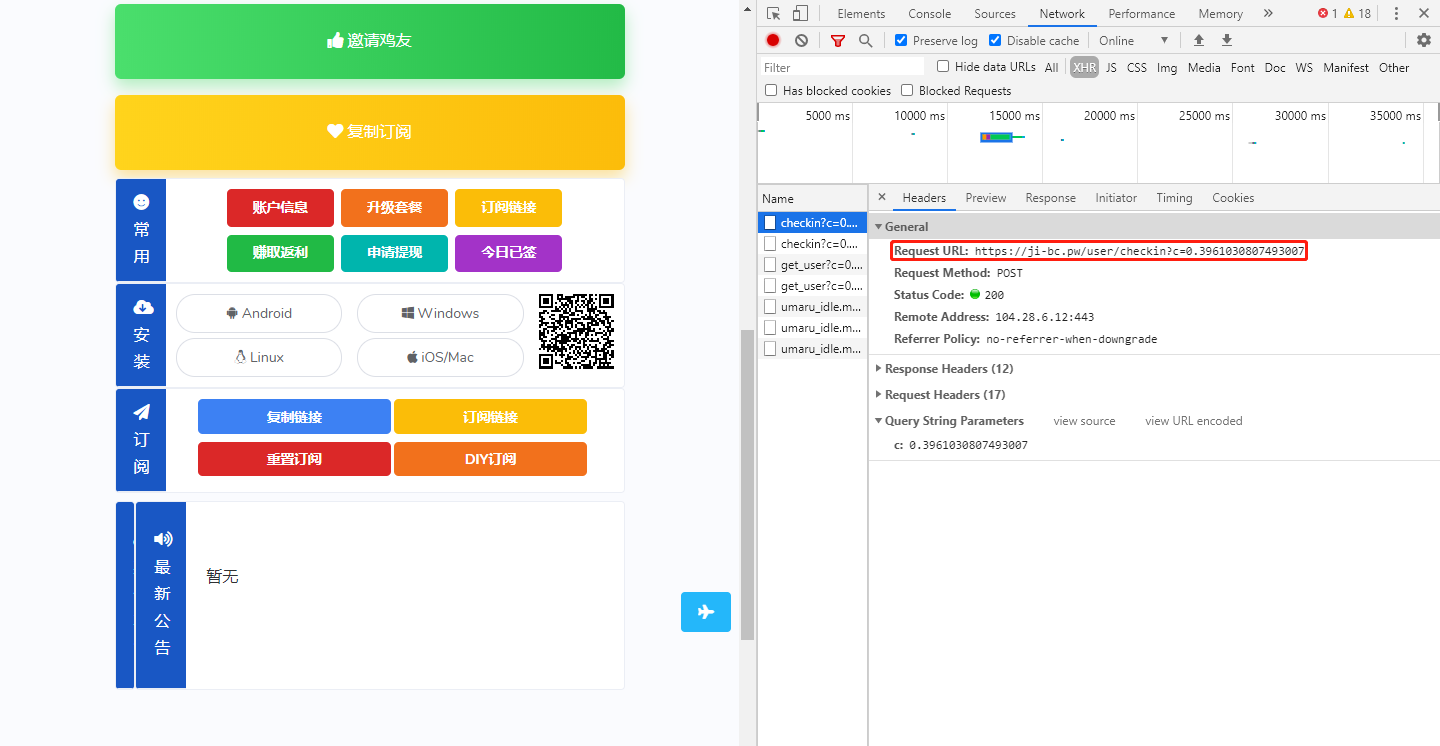Show the Timing tab
This screenshot has width=1440, height=746.
(x=1174, y=198)
